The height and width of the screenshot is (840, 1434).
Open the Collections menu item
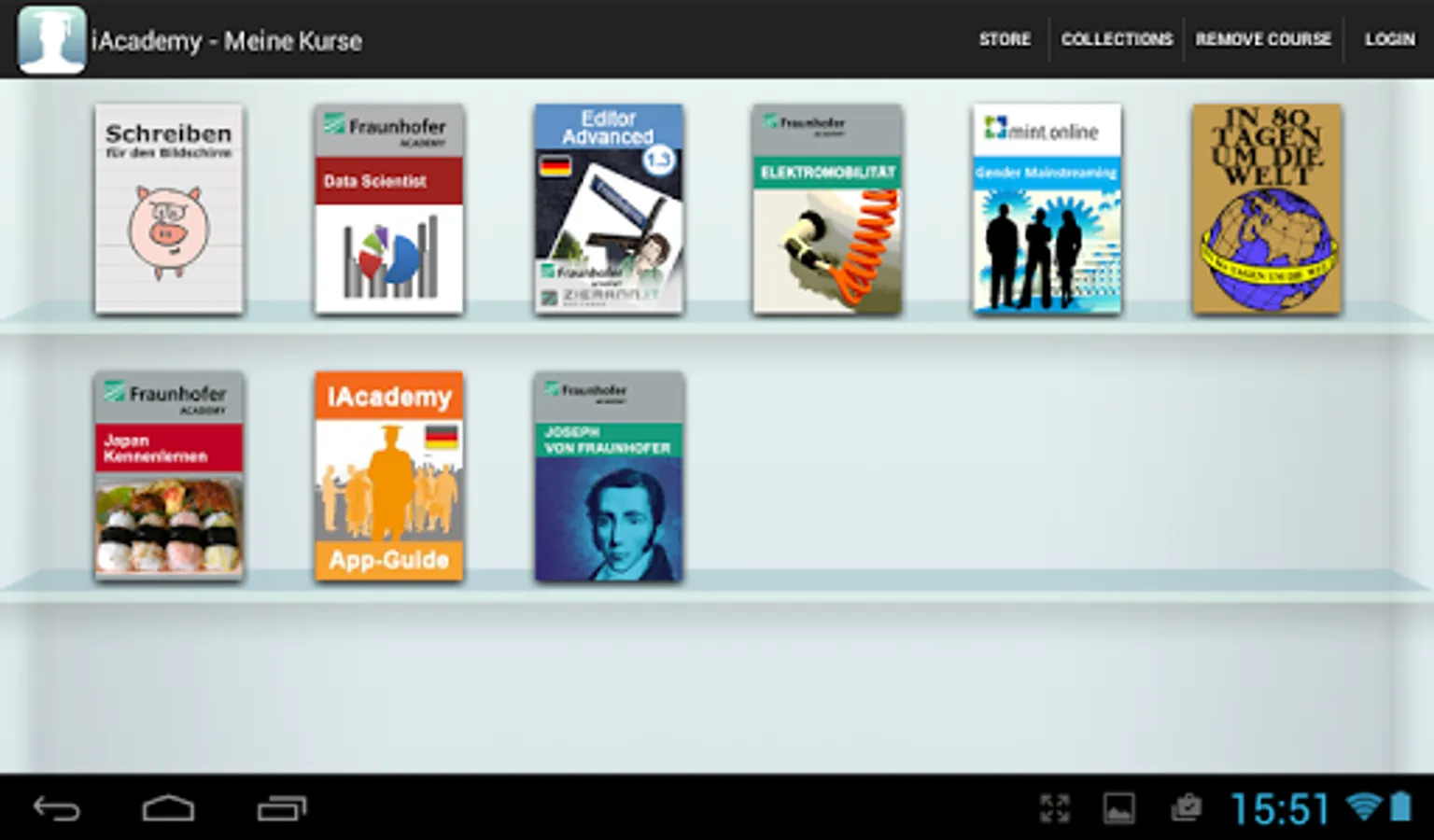pyautogui.click(x=1117, y=39)
